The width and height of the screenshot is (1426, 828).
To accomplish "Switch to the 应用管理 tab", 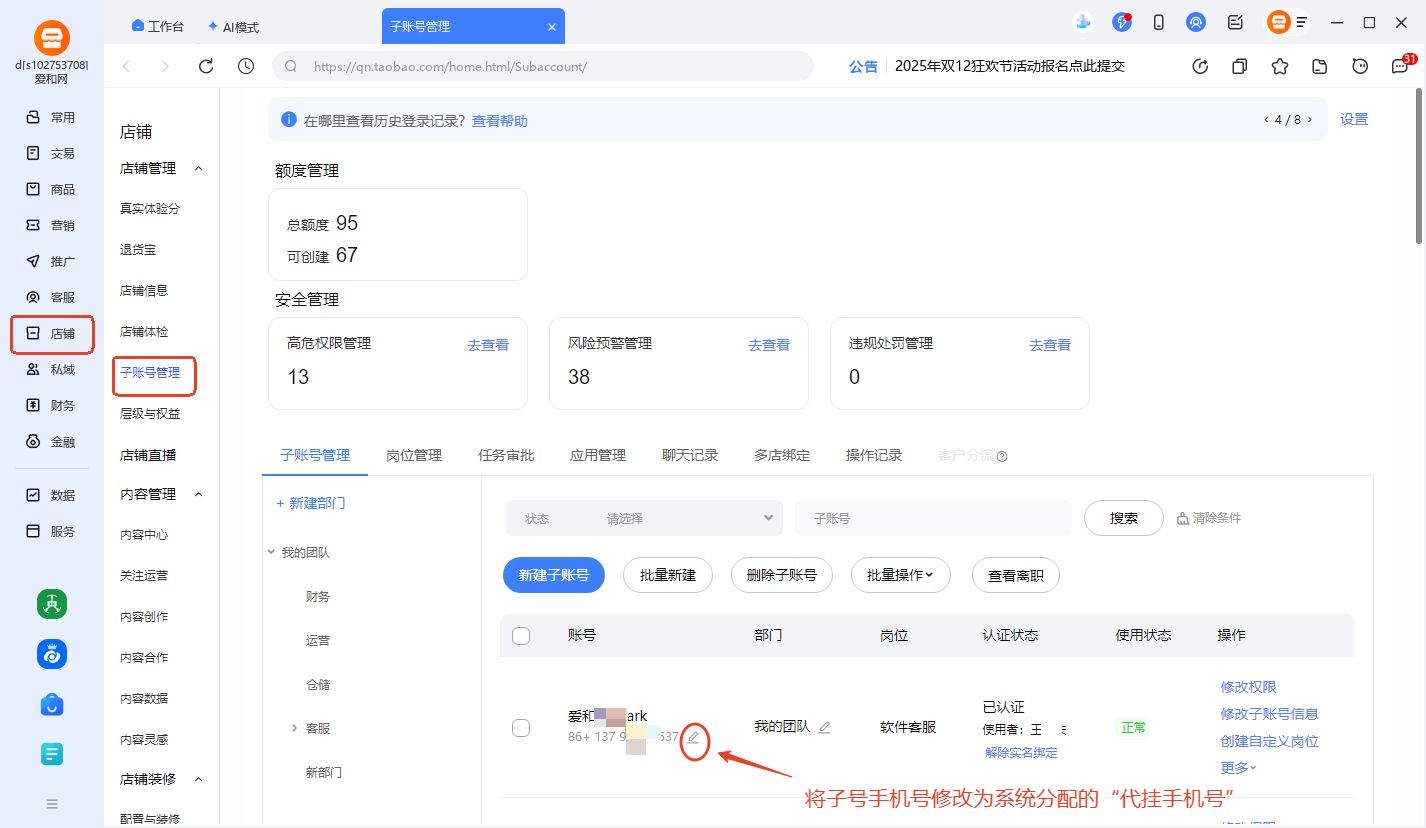I will (598, 455).
